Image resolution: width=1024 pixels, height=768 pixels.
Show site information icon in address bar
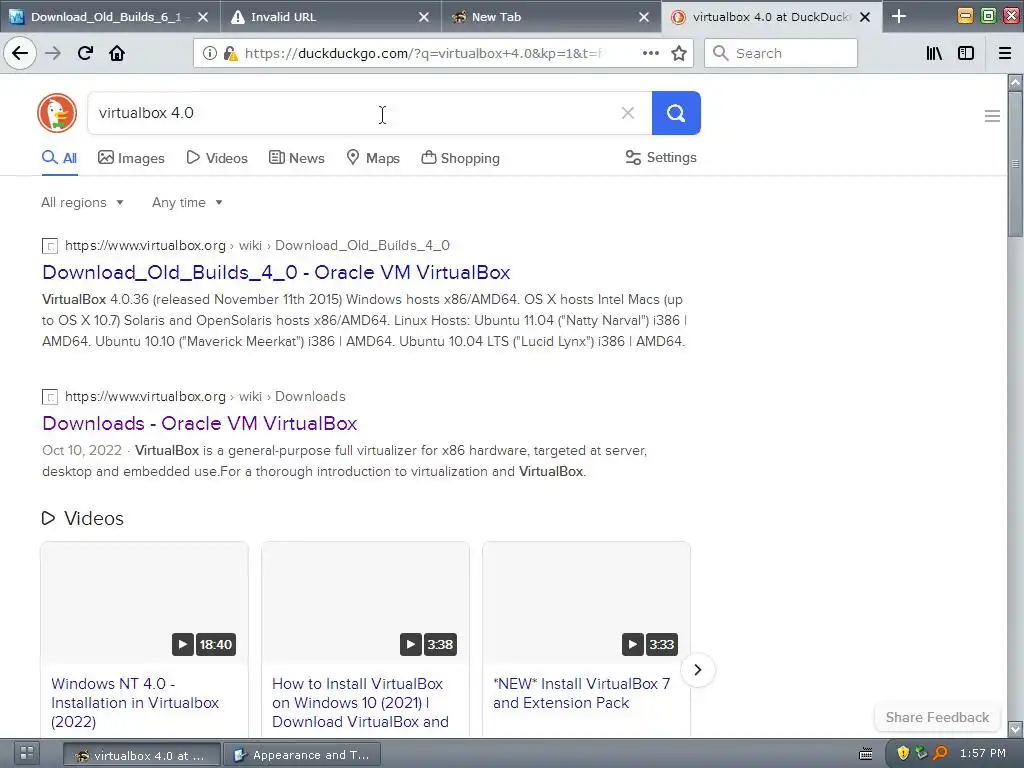tap(209, 53)
